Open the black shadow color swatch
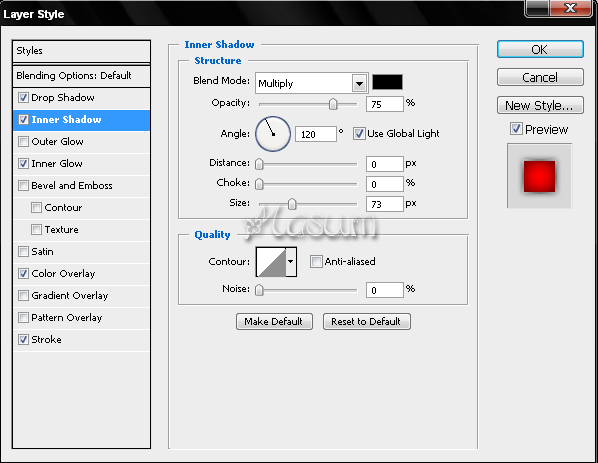Viewport: 598px width, 463px height. click(387, 82)
